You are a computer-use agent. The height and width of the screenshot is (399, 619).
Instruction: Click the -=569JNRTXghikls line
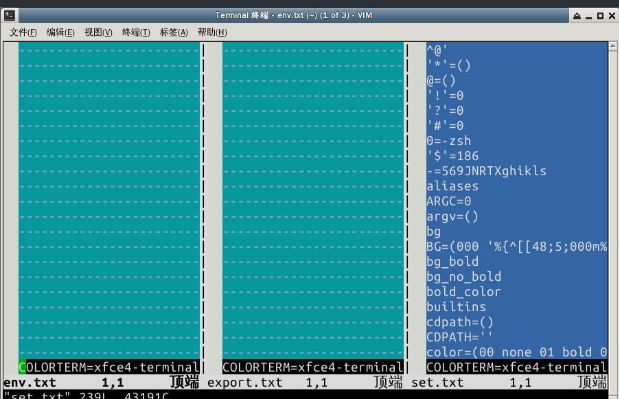pos(486,171)
